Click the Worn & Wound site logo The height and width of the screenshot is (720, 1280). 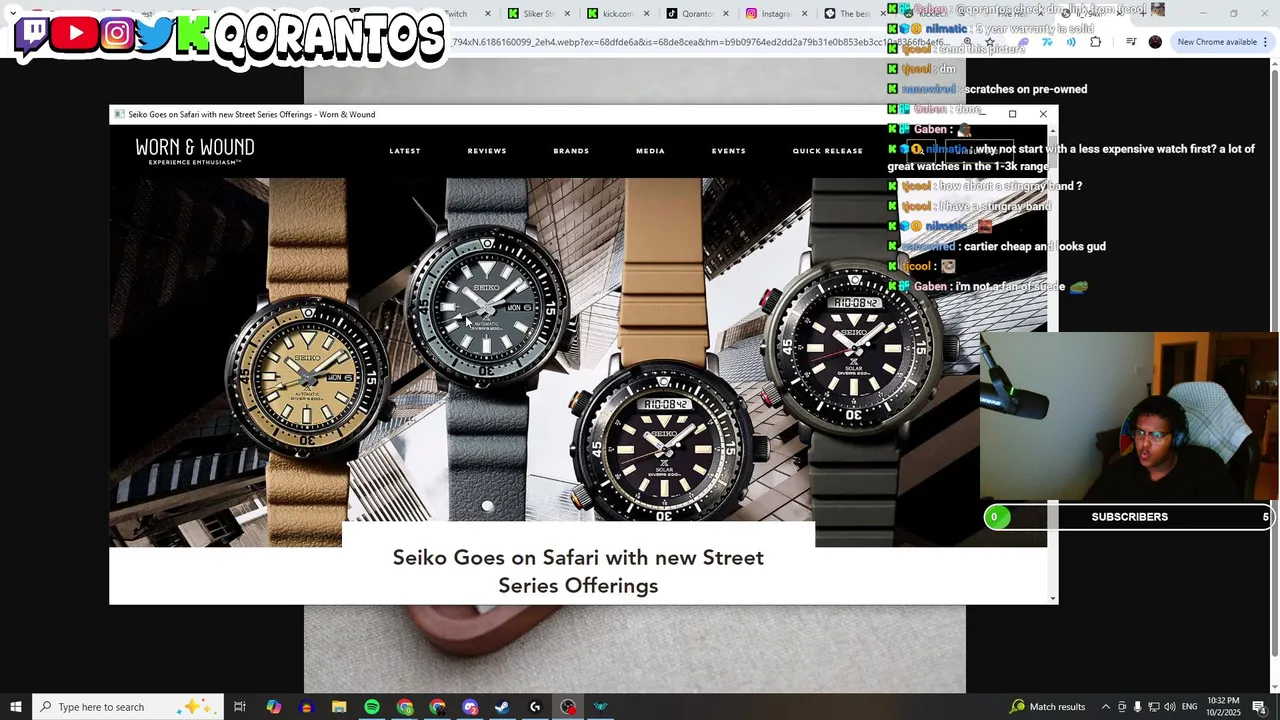[x=195, y=151]
